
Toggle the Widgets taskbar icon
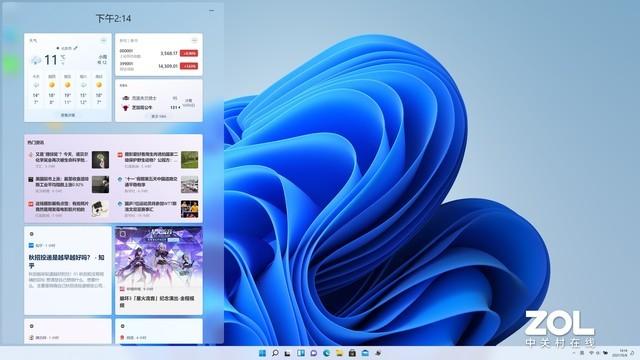[301, 353]
